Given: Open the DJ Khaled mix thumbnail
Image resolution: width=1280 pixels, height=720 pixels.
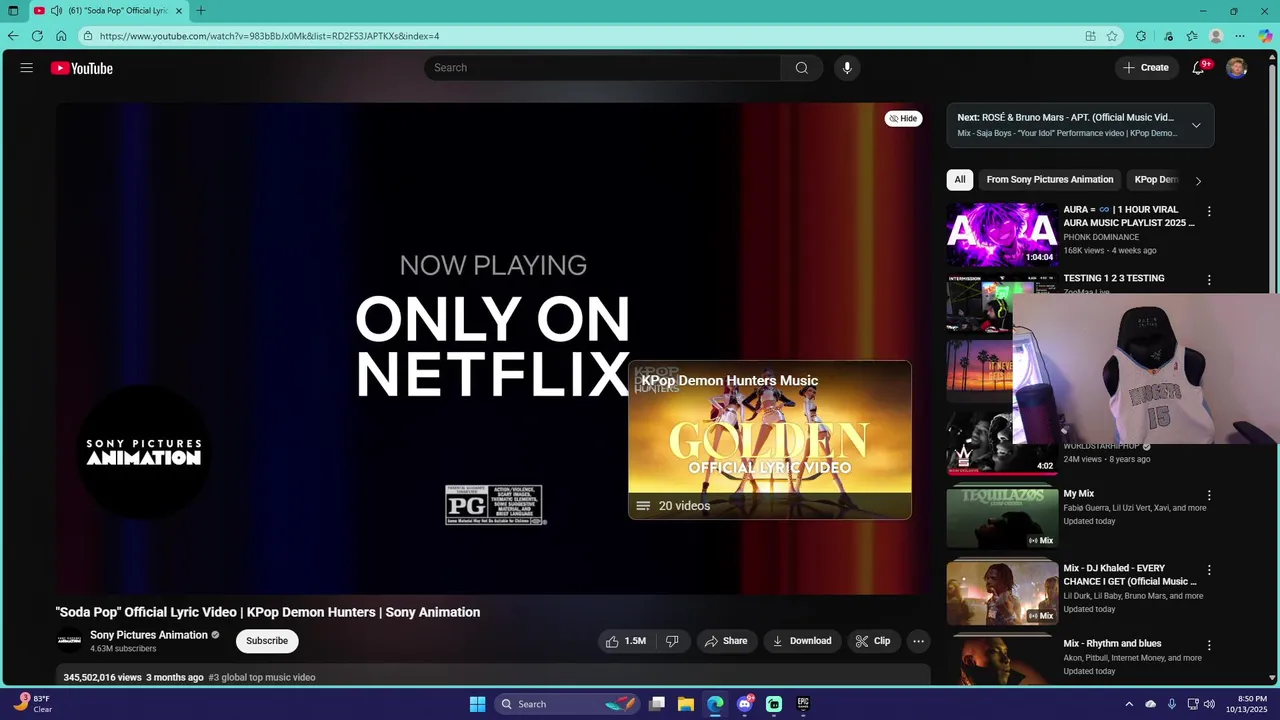Looking at the screenshot, I should (x=1002, y=592).
